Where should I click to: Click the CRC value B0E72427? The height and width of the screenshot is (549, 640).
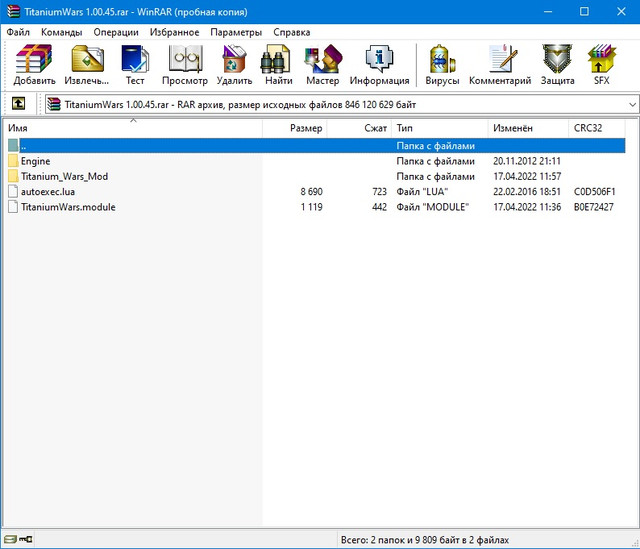click(593, 207)
